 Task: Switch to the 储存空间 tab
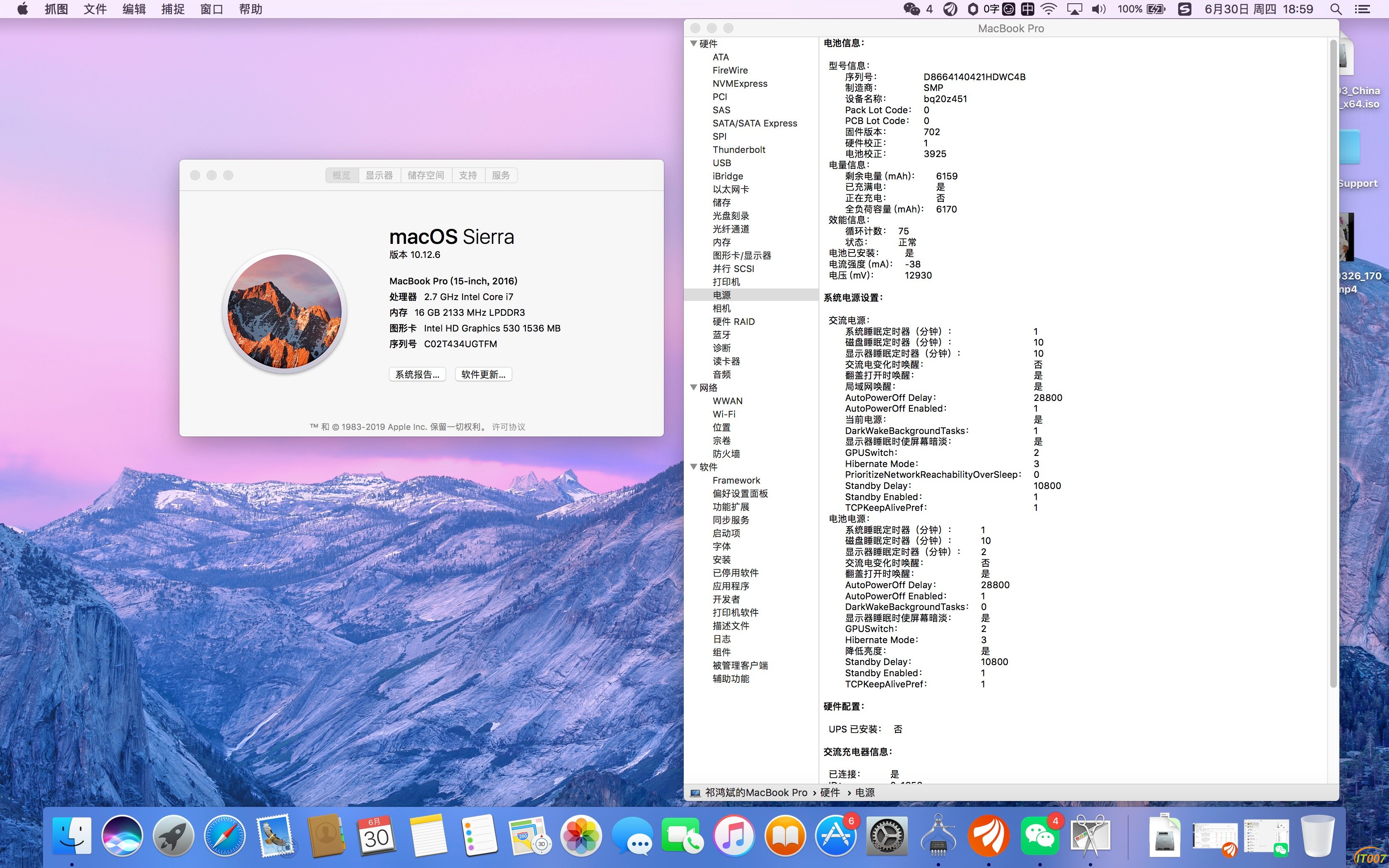(x=426, y=175)
